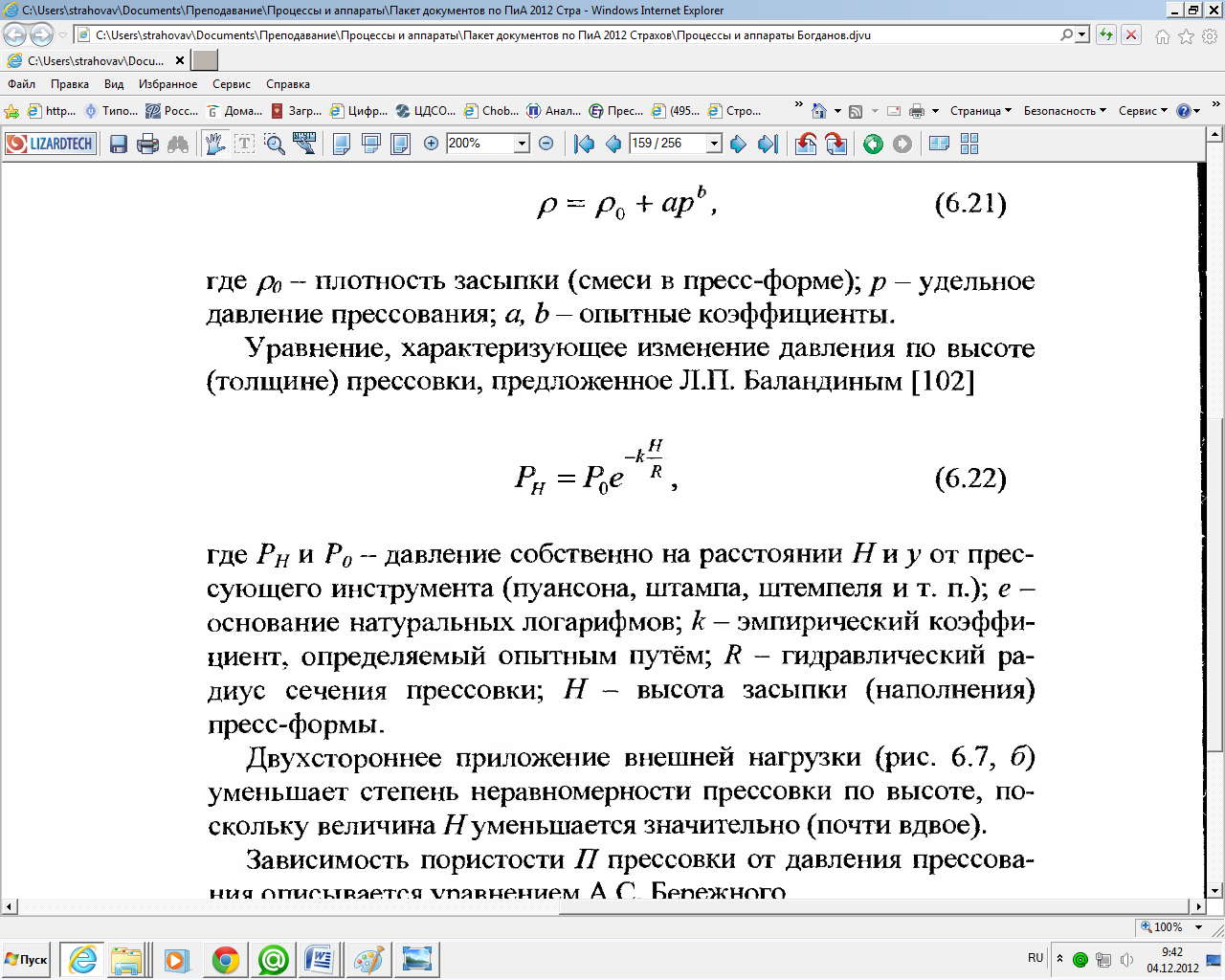Save the DjVu document with the disk icon
The image size is (1225, 980).
tap(119, 144)
